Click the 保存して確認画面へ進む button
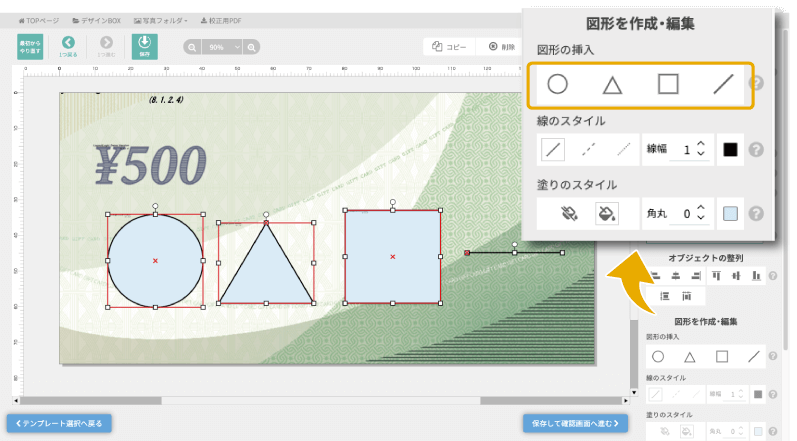The image size is (797, 441). pyautogui.click(x=575, y=423)
